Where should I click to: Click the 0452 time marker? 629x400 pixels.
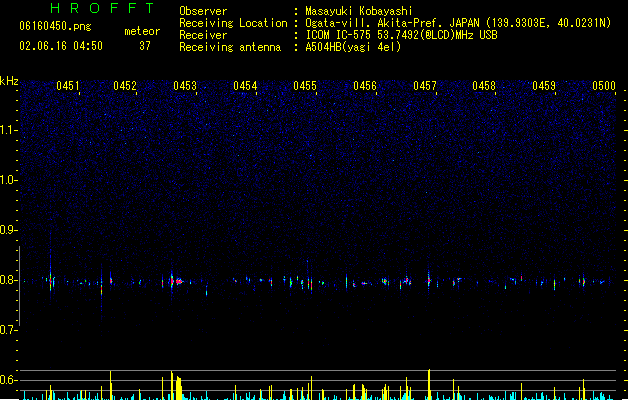[x=125, y=86]
